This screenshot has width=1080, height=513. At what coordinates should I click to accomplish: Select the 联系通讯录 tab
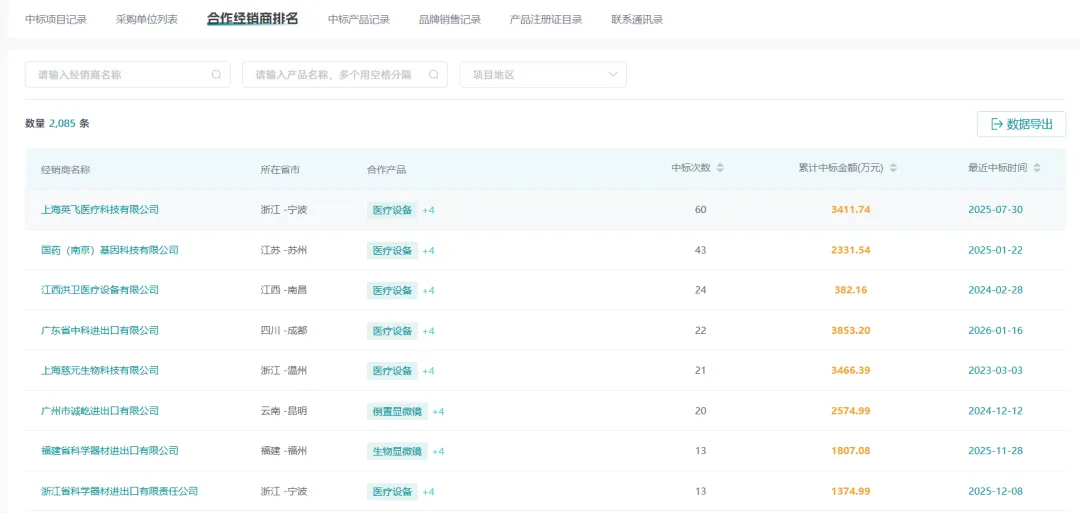[637, 19]
